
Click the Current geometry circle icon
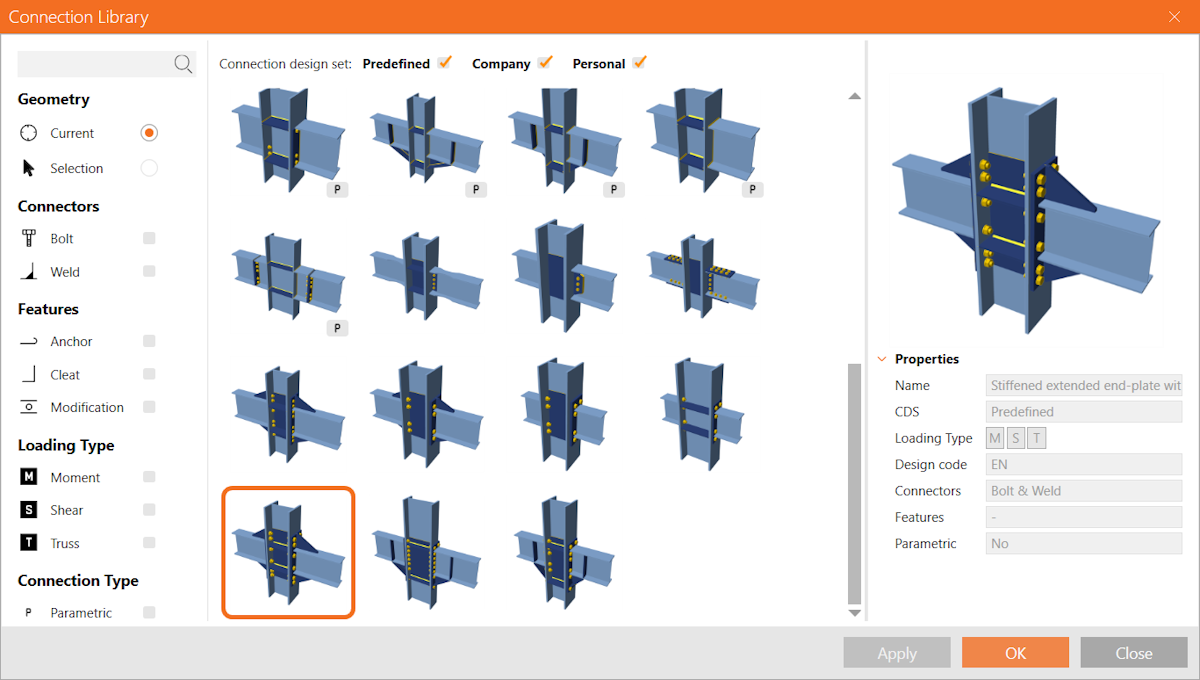coord(29,133)
